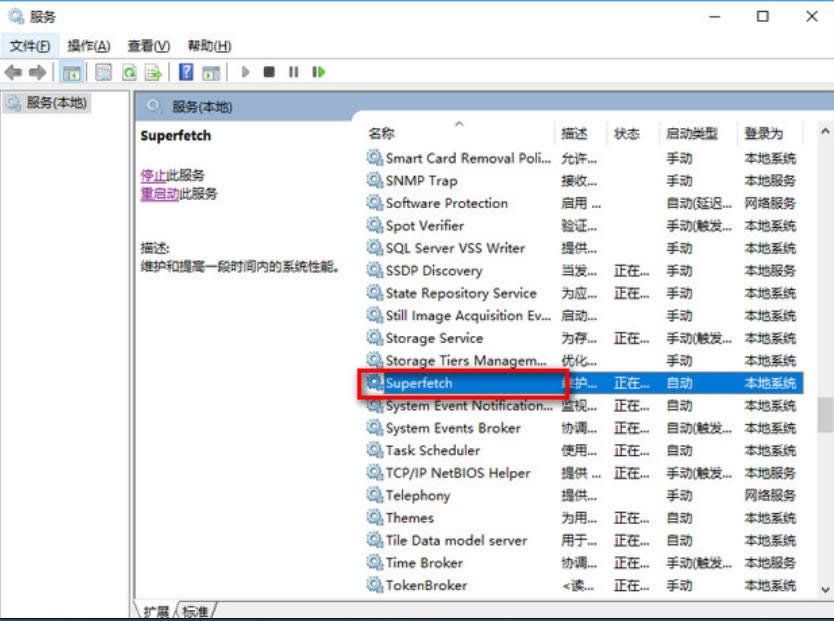Open the 操作(A) menu

[88, 45]
